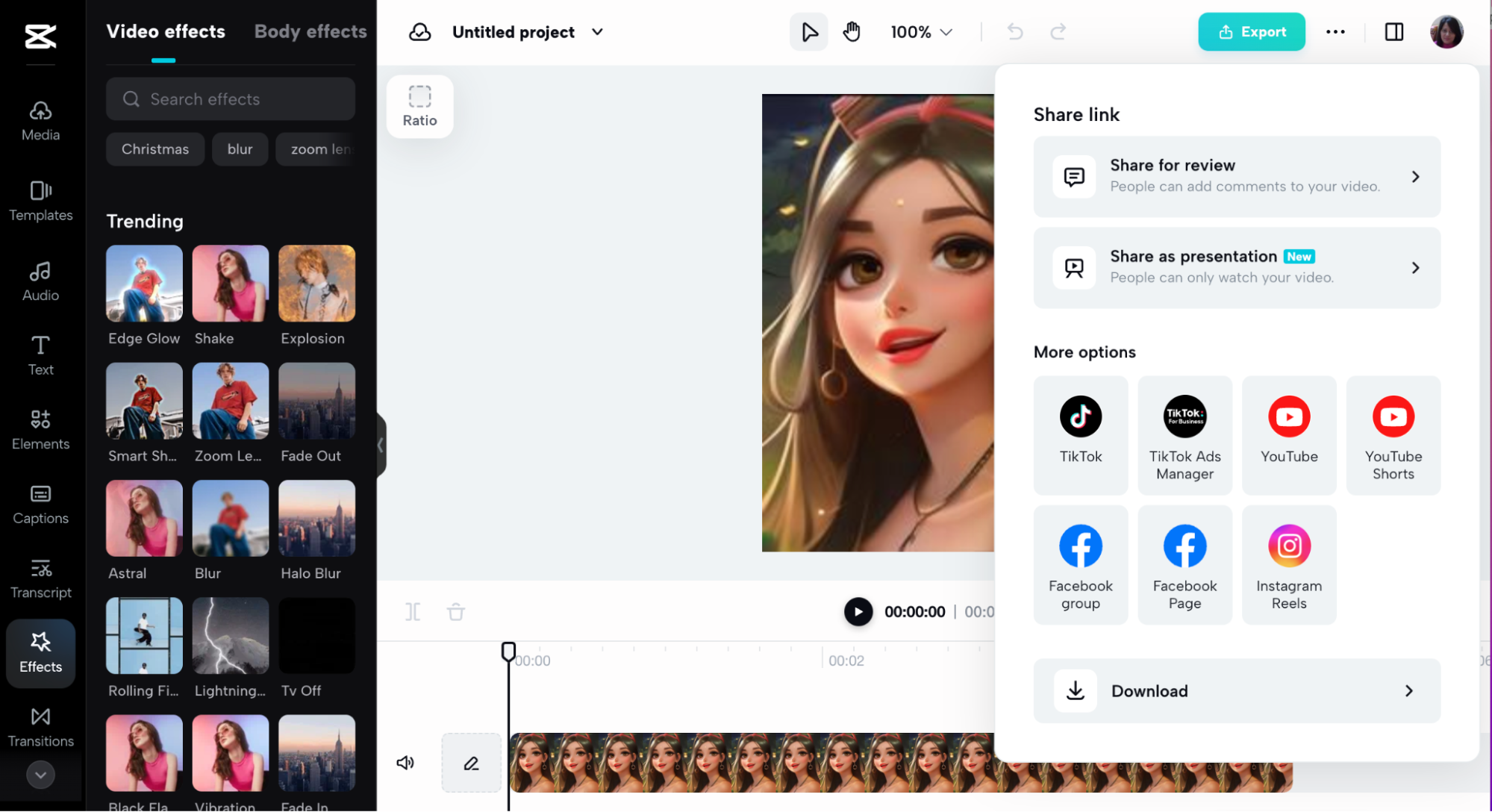
Task: Open the Media panel in sidebar
Action: click(x=40, y=121)
